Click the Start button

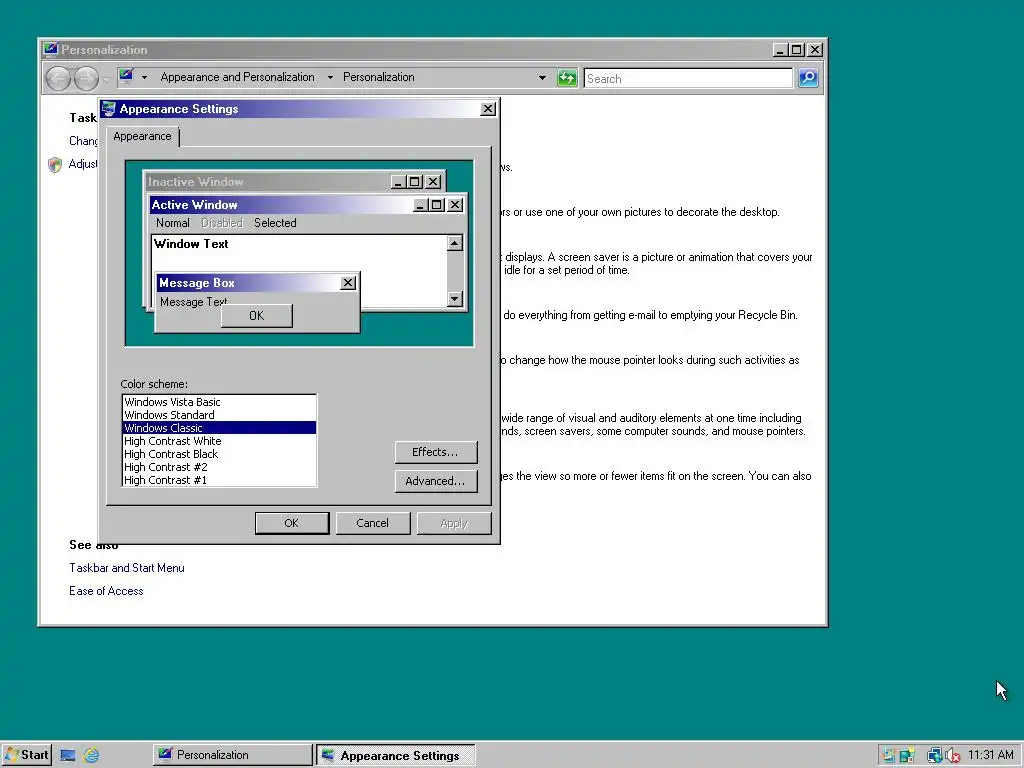coord(26,755)
